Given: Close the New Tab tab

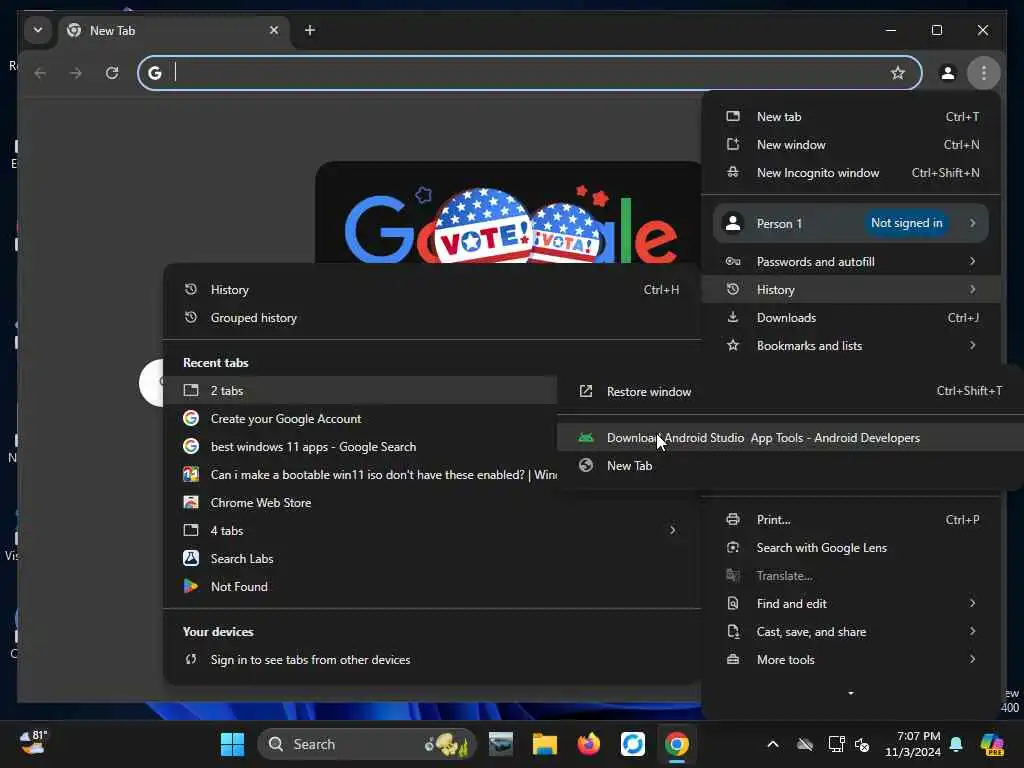Looking at the screenshot, I should (274, 30).
